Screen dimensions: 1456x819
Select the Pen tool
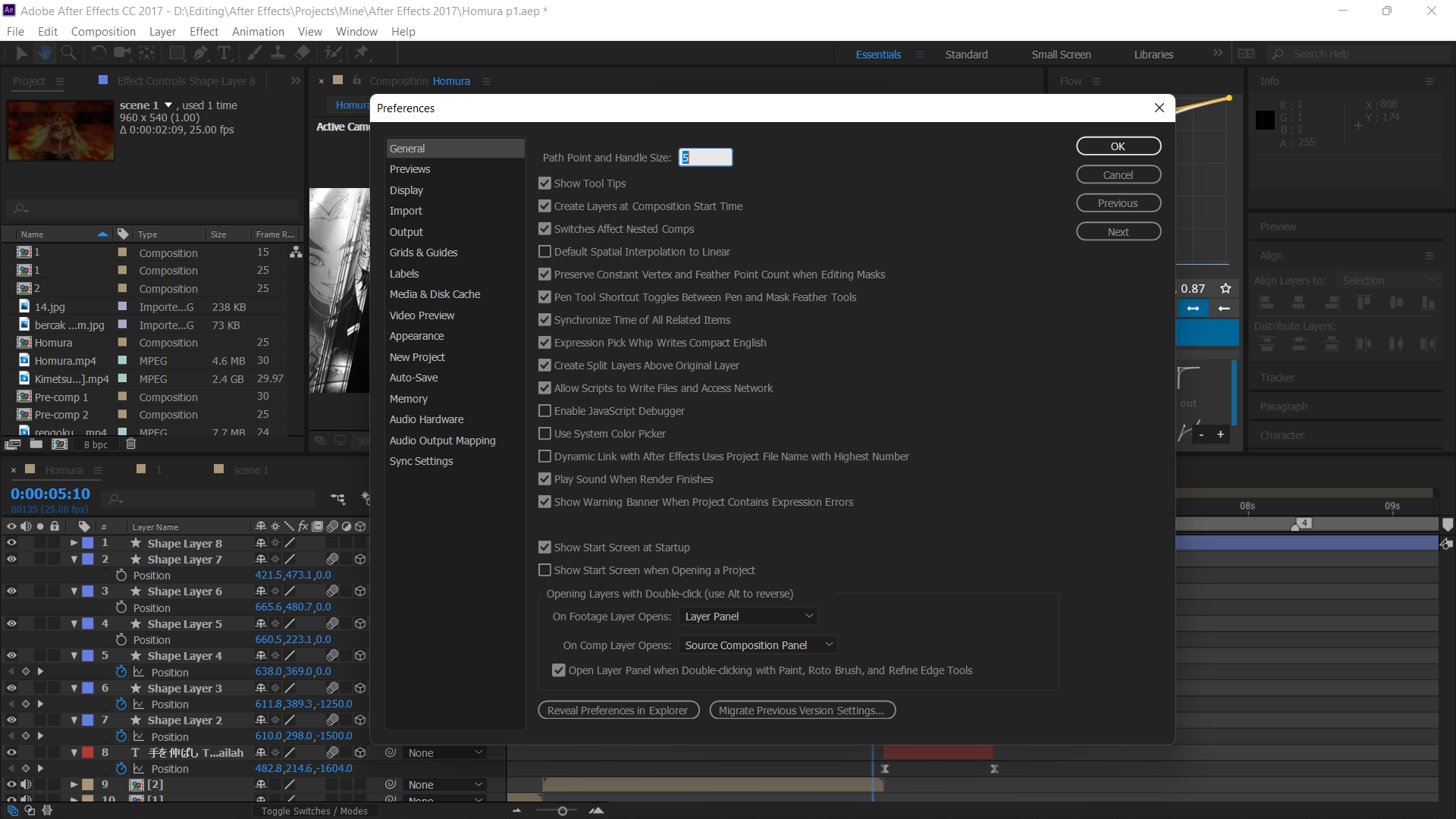coord(200,53)
